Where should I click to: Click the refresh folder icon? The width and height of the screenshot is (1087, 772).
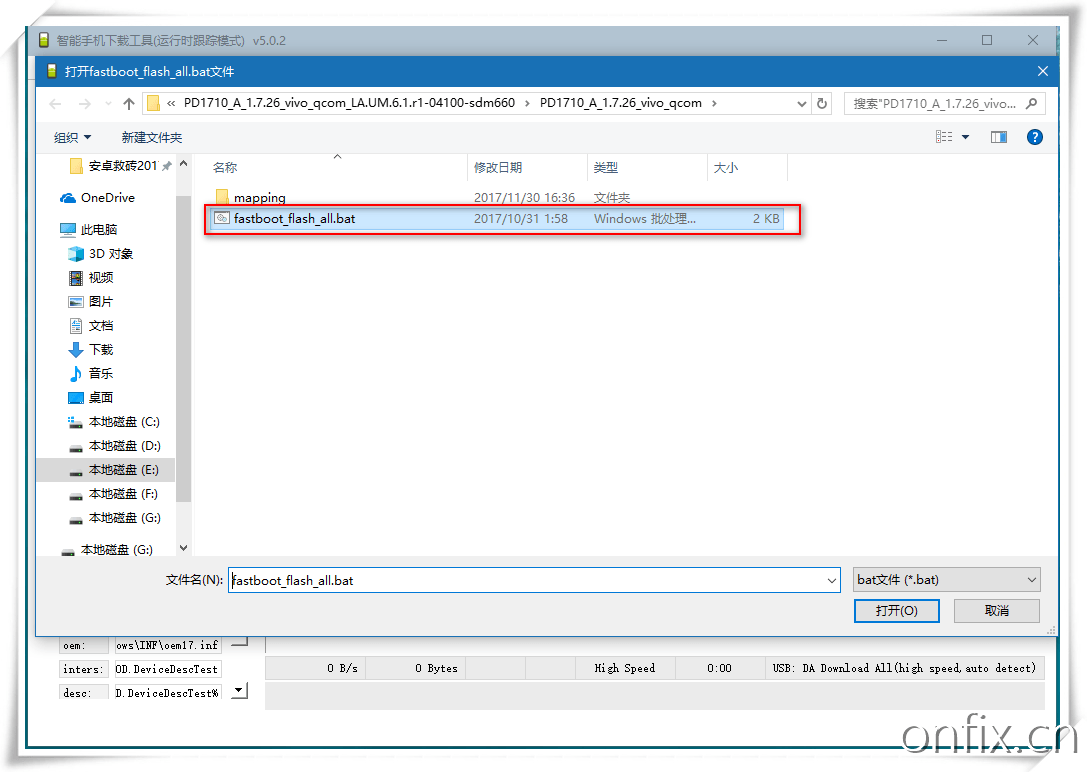tap(822, 103)
